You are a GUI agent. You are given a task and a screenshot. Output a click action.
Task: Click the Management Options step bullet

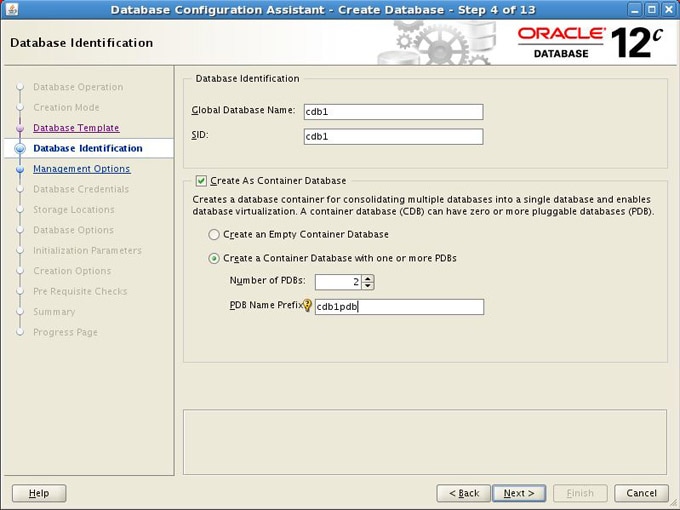pyautogui.click(x=20, y=169)
